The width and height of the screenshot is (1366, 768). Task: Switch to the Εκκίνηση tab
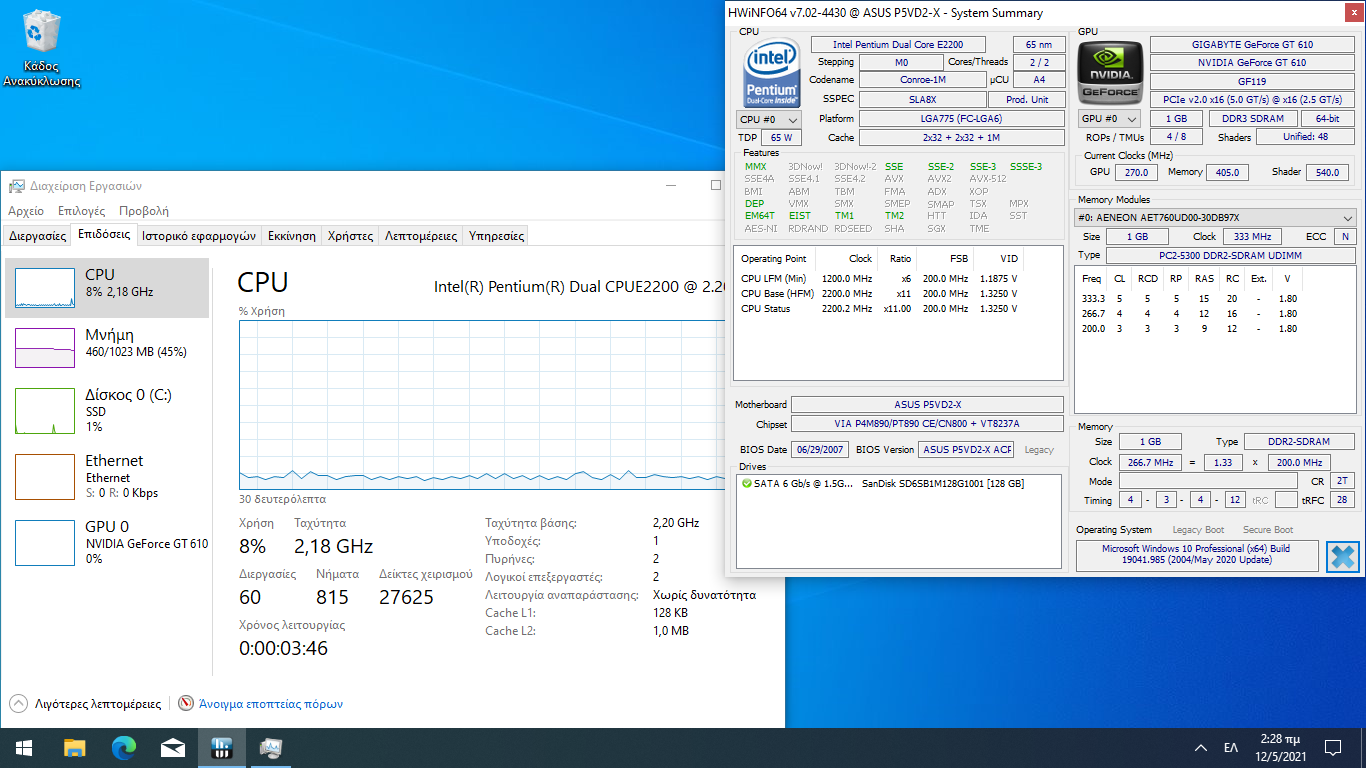[292, 236]
